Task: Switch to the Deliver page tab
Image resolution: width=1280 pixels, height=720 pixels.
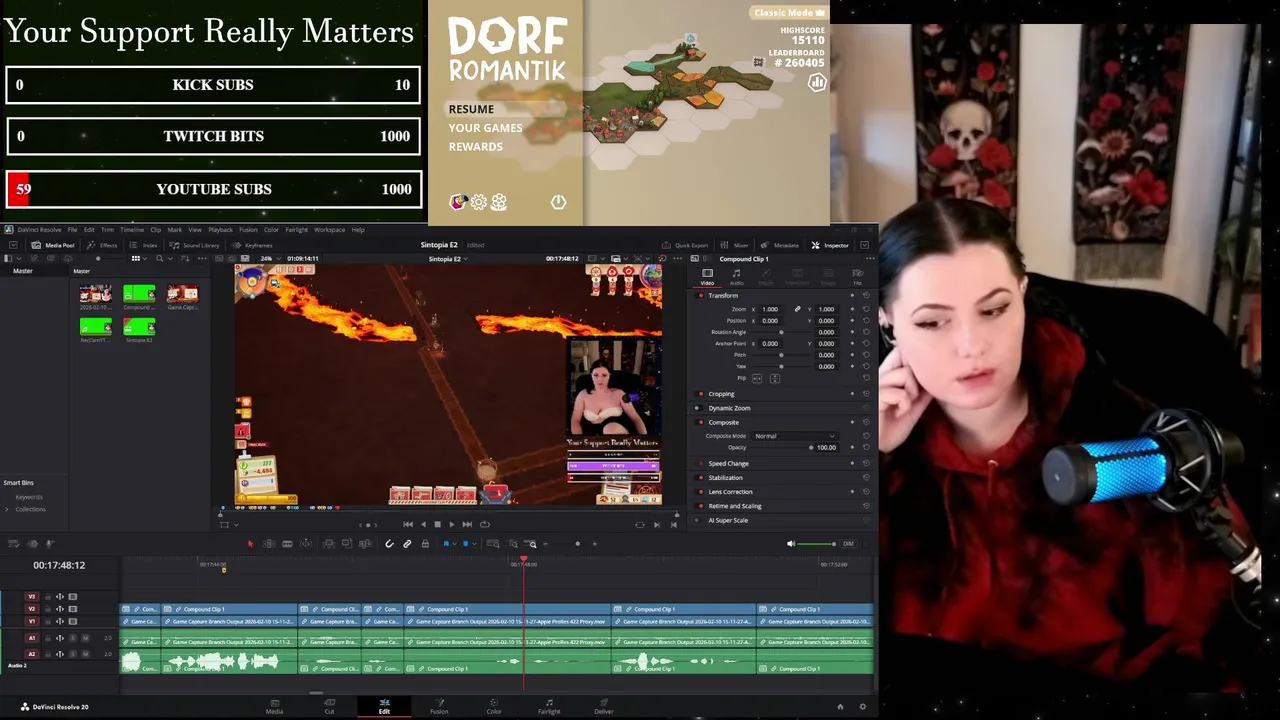Action: click(603, 706)
